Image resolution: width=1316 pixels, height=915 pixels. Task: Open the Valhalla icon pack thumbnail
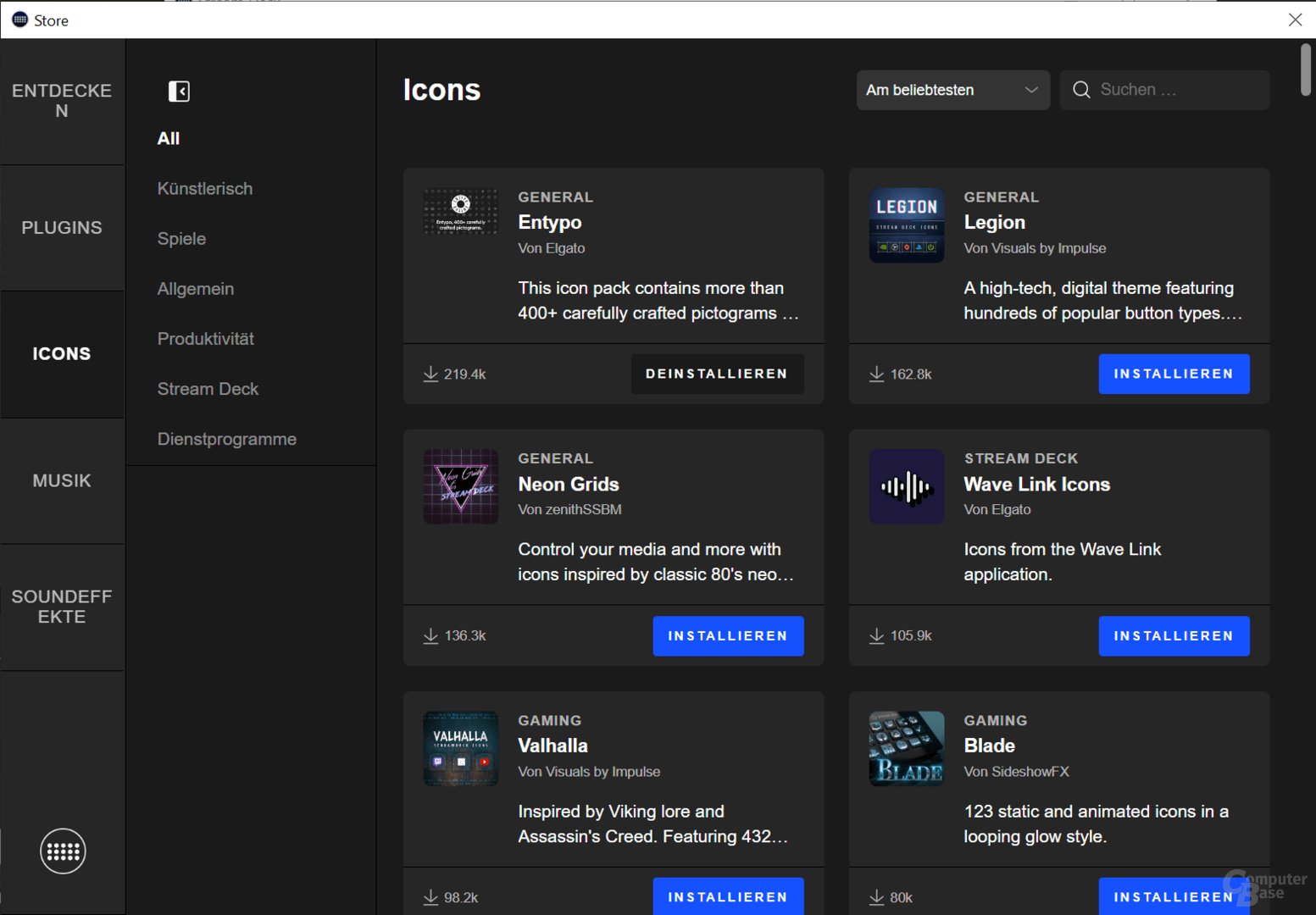click(x=461, y=748)
